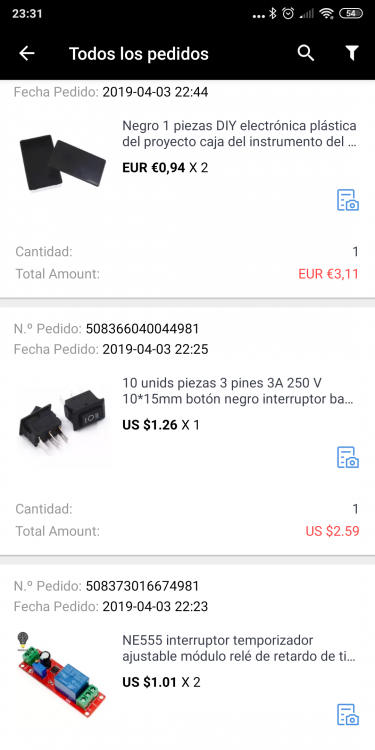Tap the 'Todos los pedidos' header title
The height and width of the screenshot is (750, 375).
(x=139, y=54)
